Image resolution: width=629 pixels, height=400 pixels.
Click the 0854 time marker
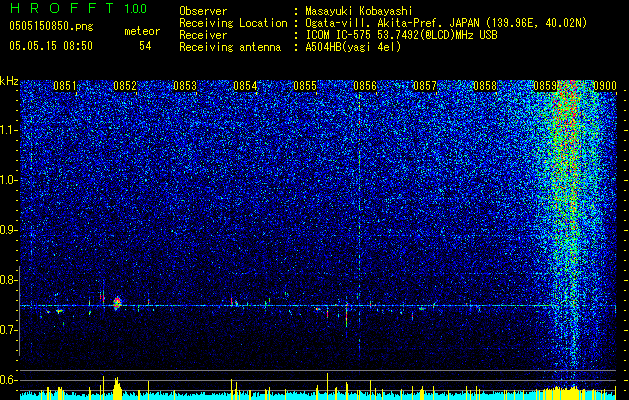245,86
